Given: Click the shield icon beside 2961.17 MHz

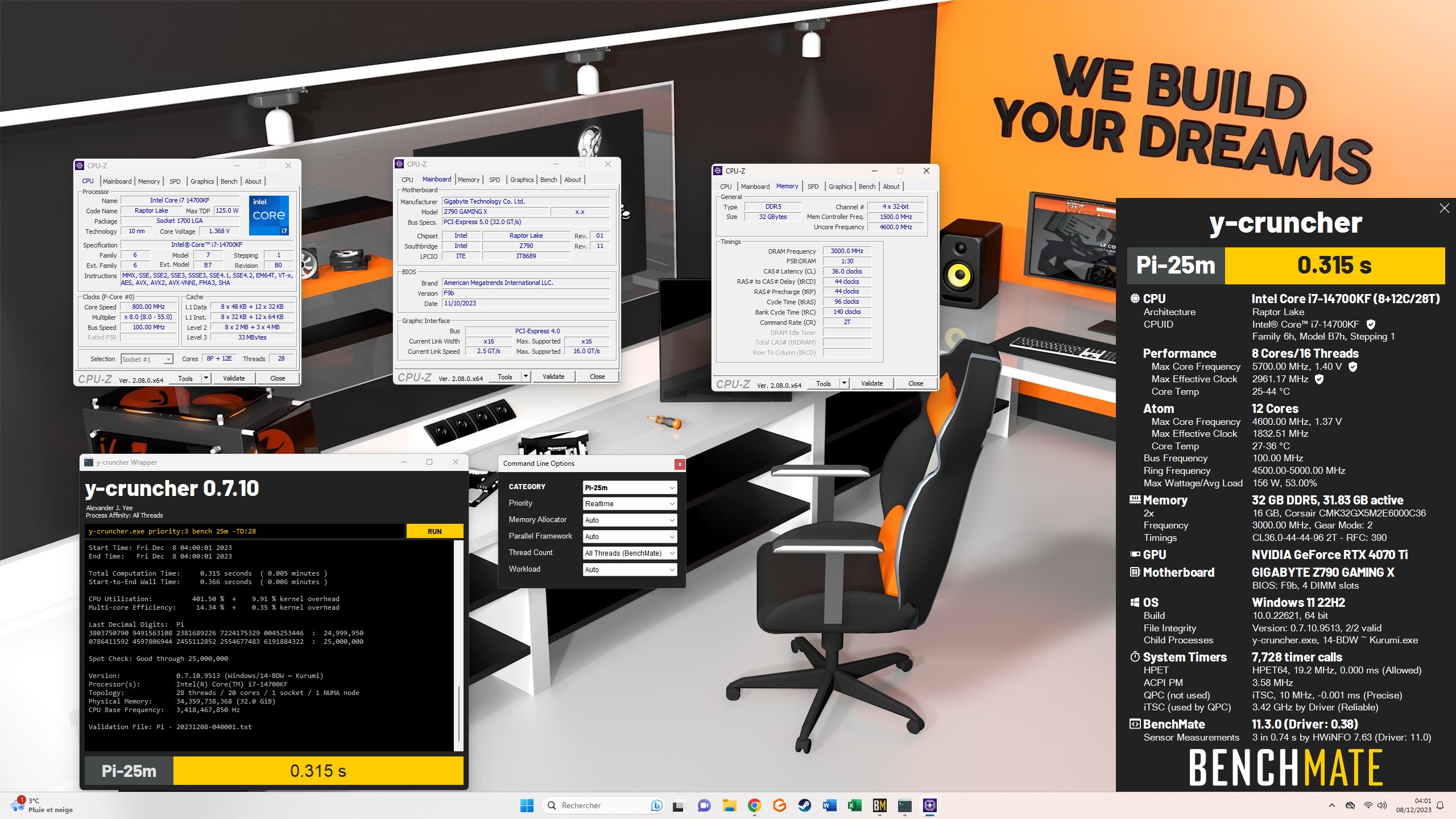Looking at the screenshot, I should click(1319, 379).
